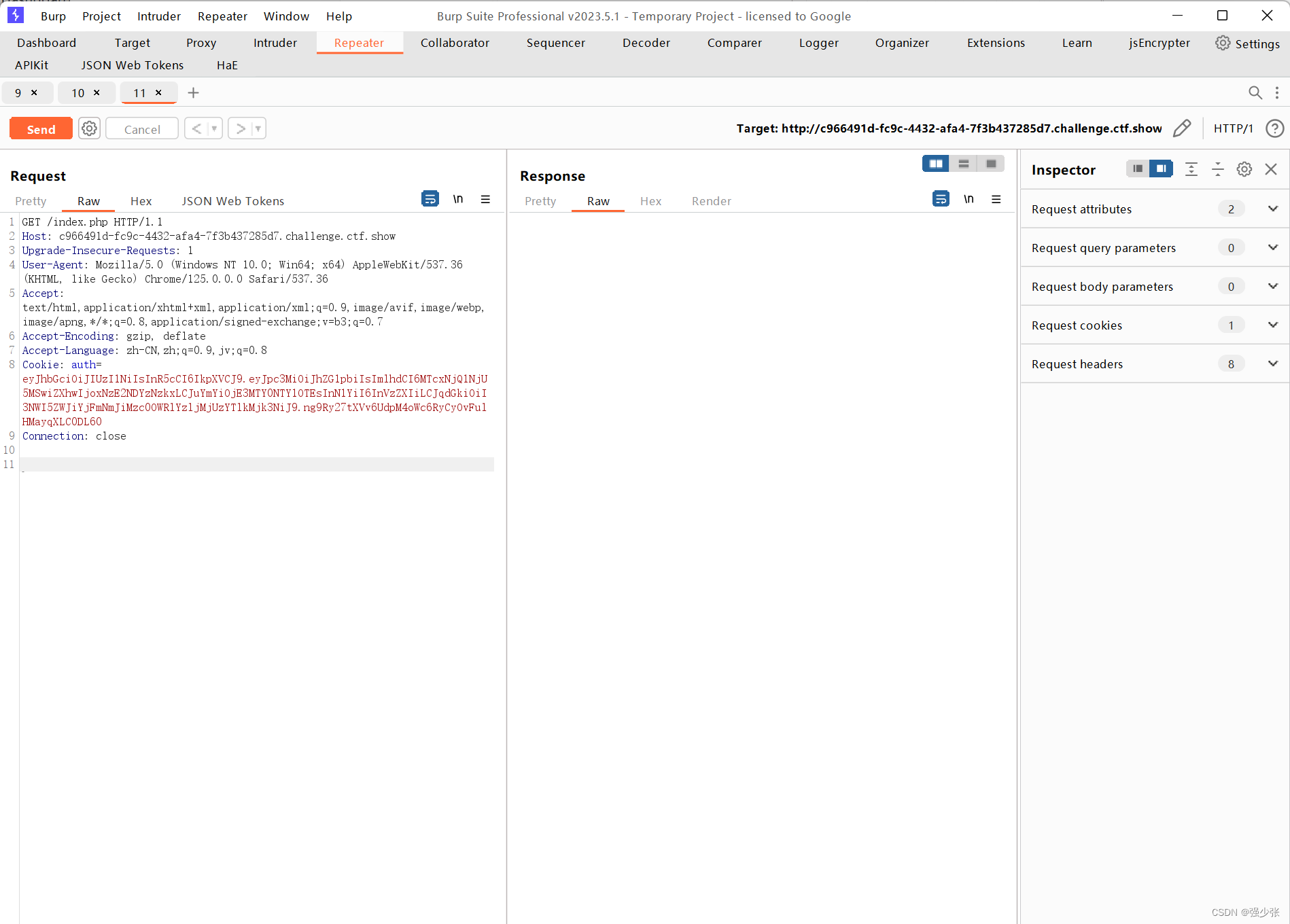Switch HTTP/1 protocol selector
This screenshot has height=924, width=1290.
coord(1233,128)
